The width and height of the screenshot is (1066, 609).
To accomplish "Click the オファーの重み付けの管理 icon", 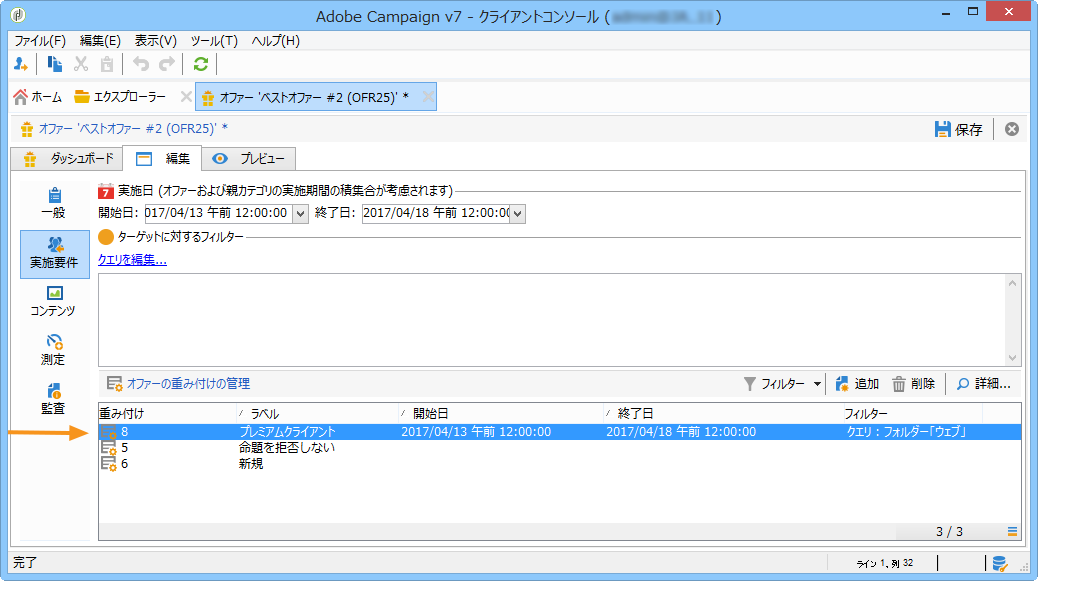I will (x=114, y=384).
